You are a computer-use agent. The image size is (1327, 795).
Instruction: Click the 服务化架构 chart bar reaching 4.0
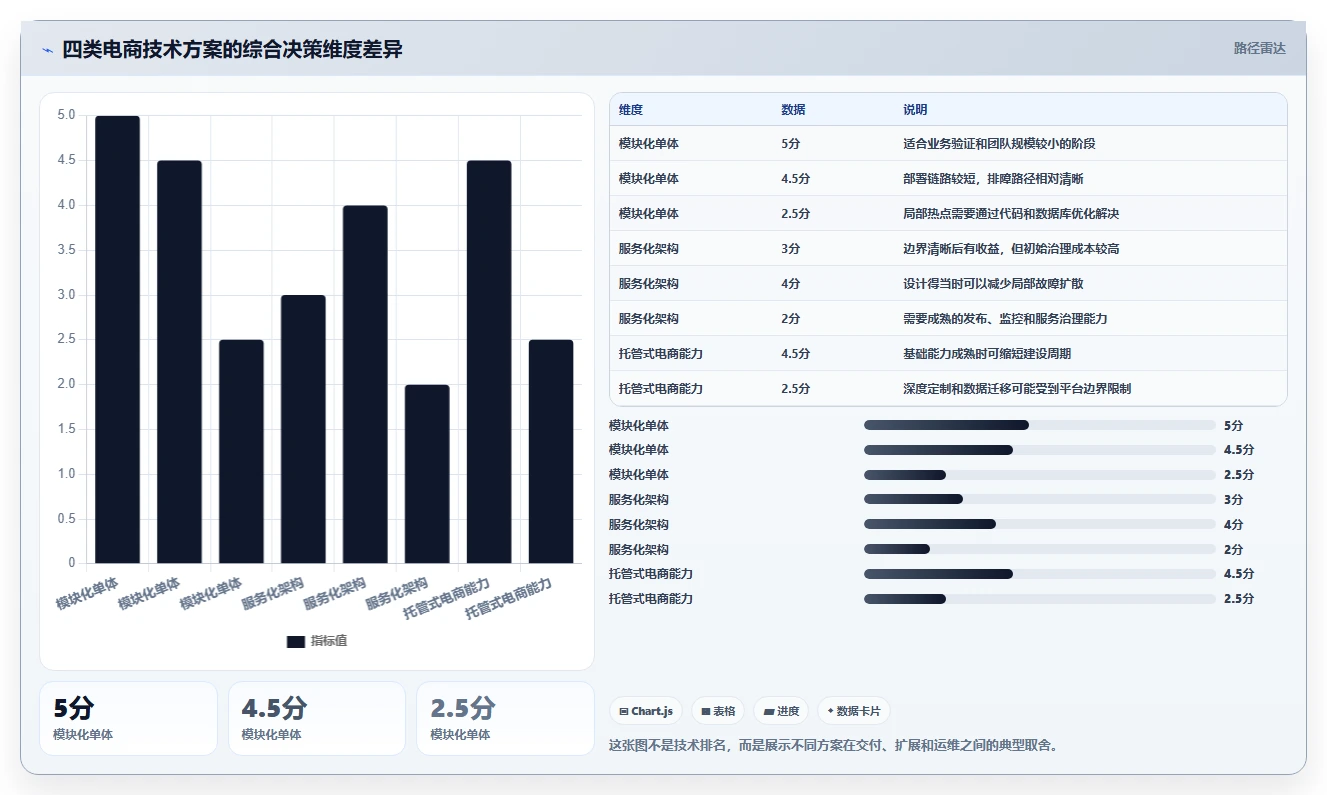tap(365, 384)
